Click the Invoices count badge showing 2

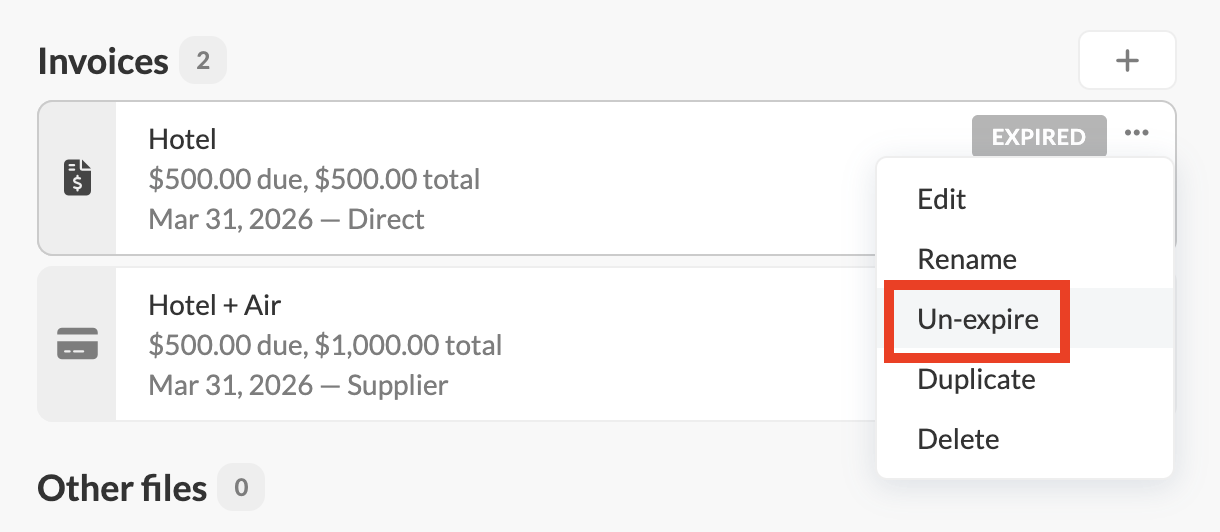tap(203, 61)
